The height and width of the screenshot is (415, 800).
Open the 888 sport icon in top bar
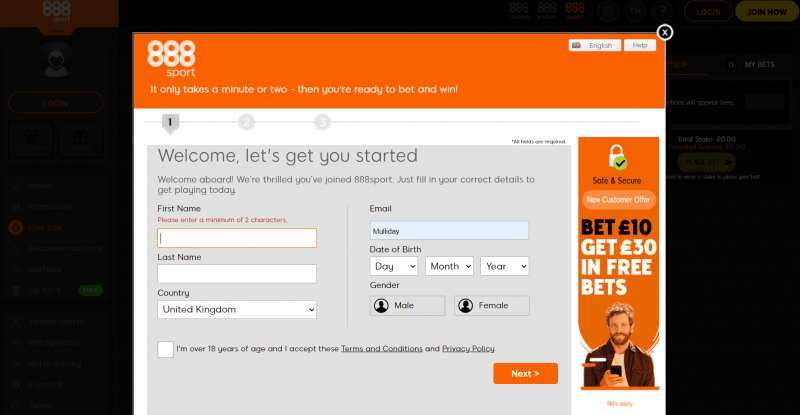[574, 11]
